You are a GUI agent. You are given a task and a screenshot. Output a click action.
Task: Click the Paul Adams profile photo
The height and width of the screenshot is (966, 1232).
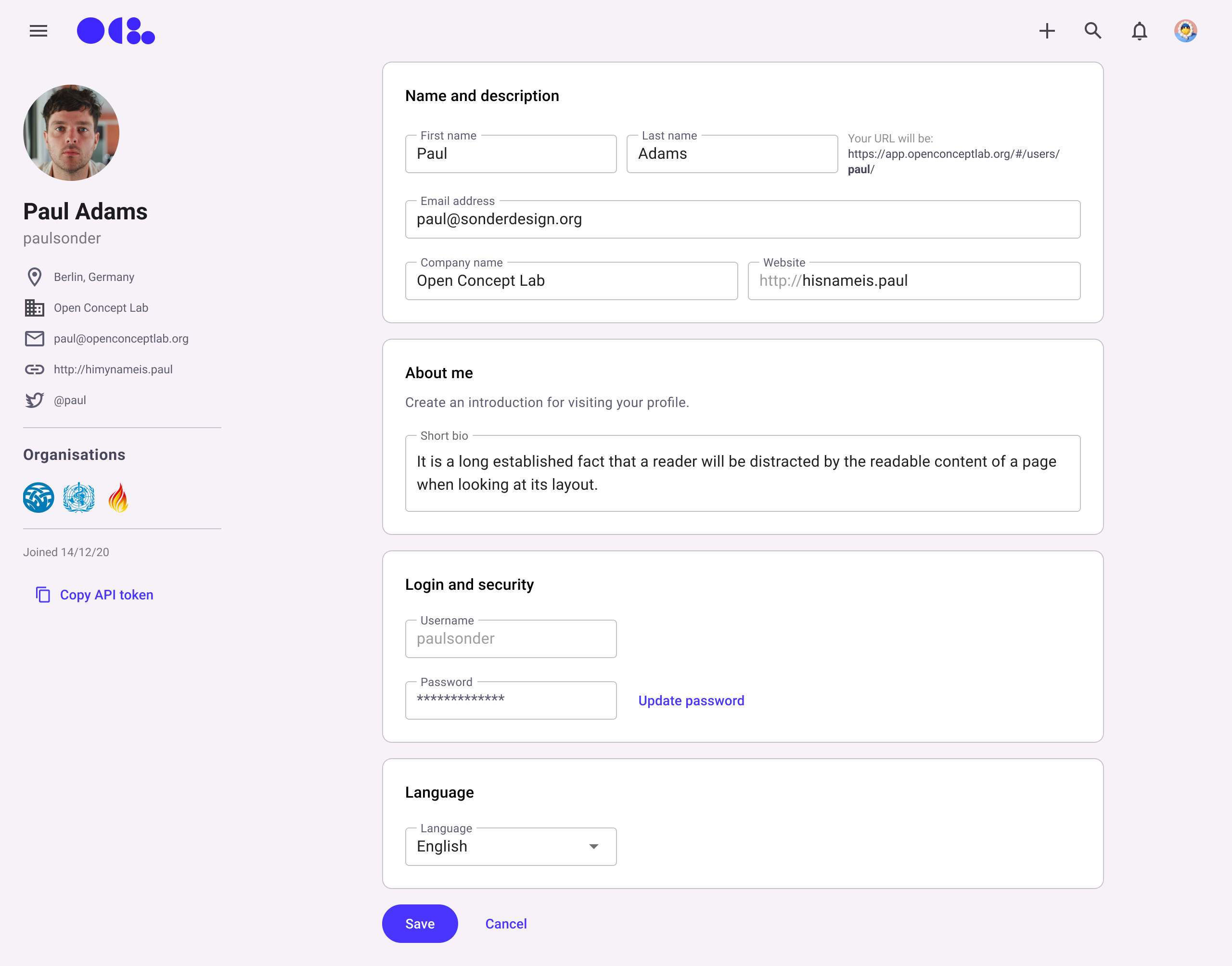coord(71,133)
